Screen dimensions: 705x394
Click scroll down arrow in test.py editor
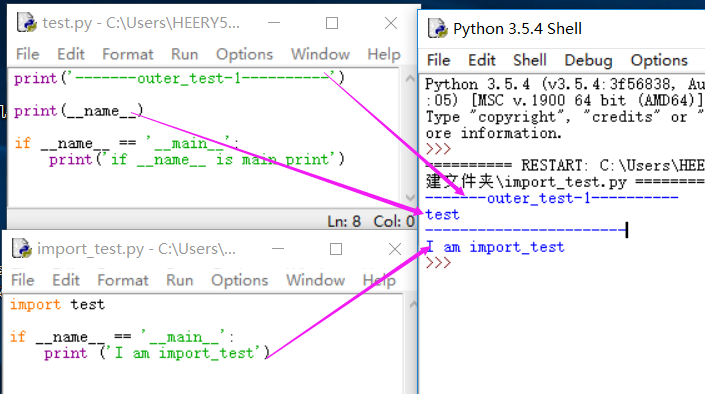pyautogui.click(x=410, y=197)
